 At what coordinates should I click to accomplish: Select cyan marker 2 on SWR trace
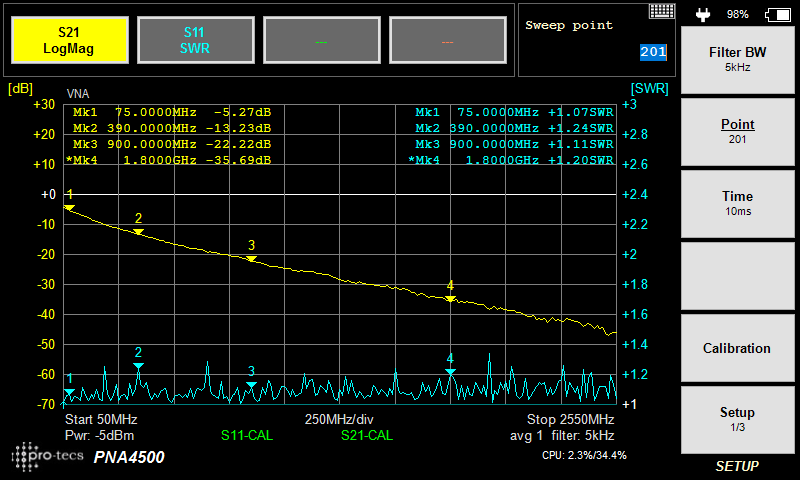[138, 366]
